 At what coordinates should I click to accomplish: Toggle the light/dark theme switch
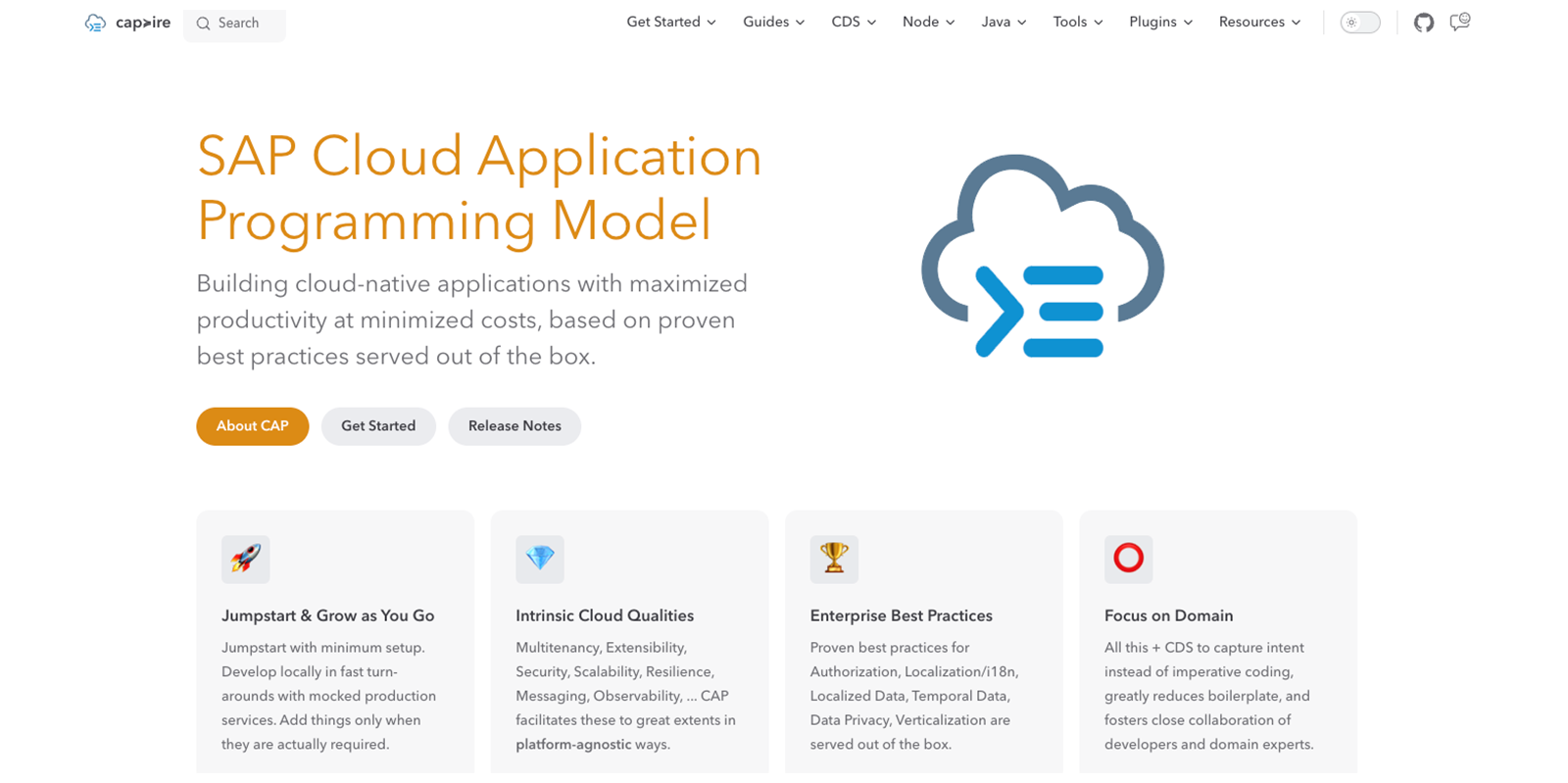[1360, 23]
